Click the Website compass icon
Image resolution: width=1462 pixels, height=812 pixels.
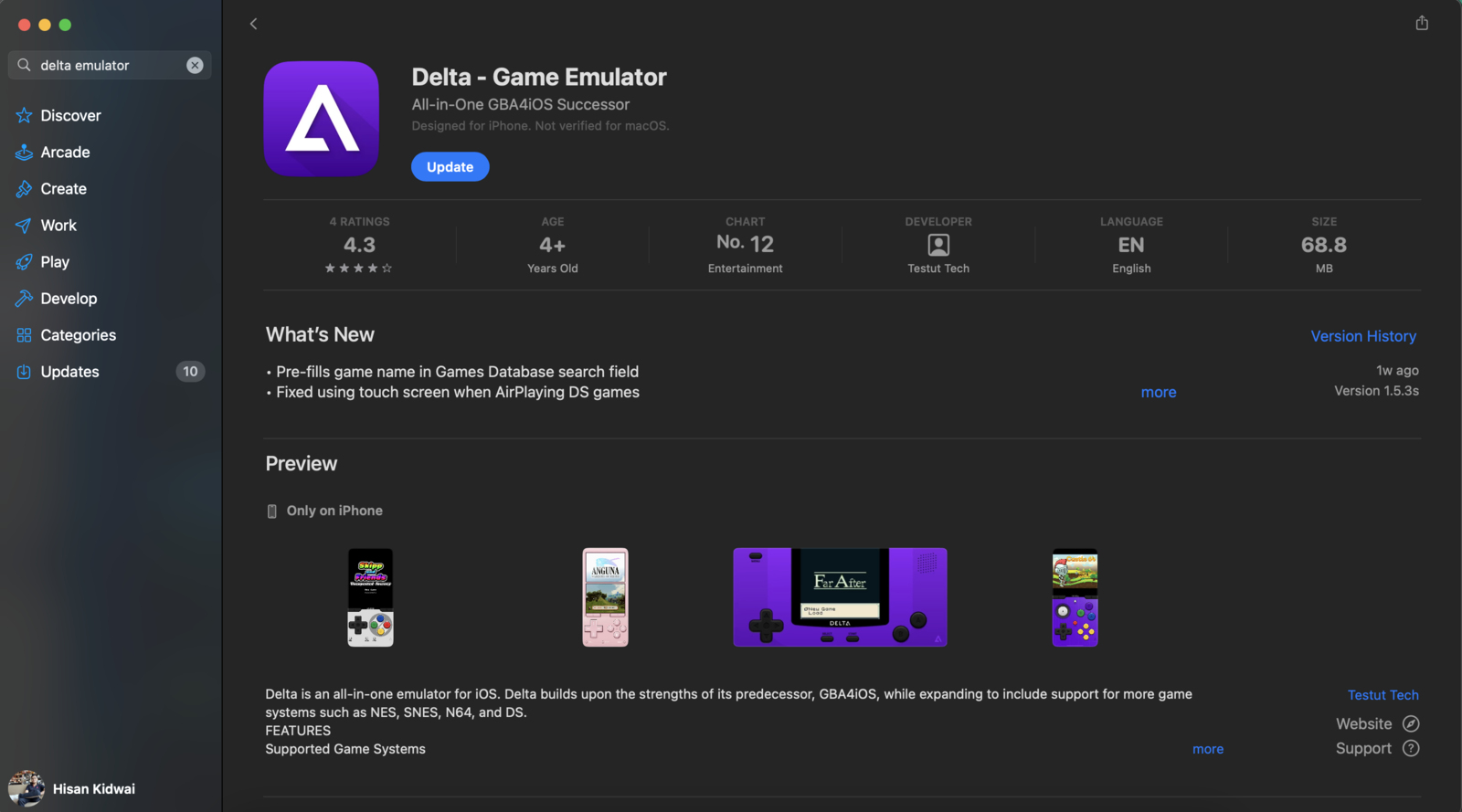(1411, 723)
